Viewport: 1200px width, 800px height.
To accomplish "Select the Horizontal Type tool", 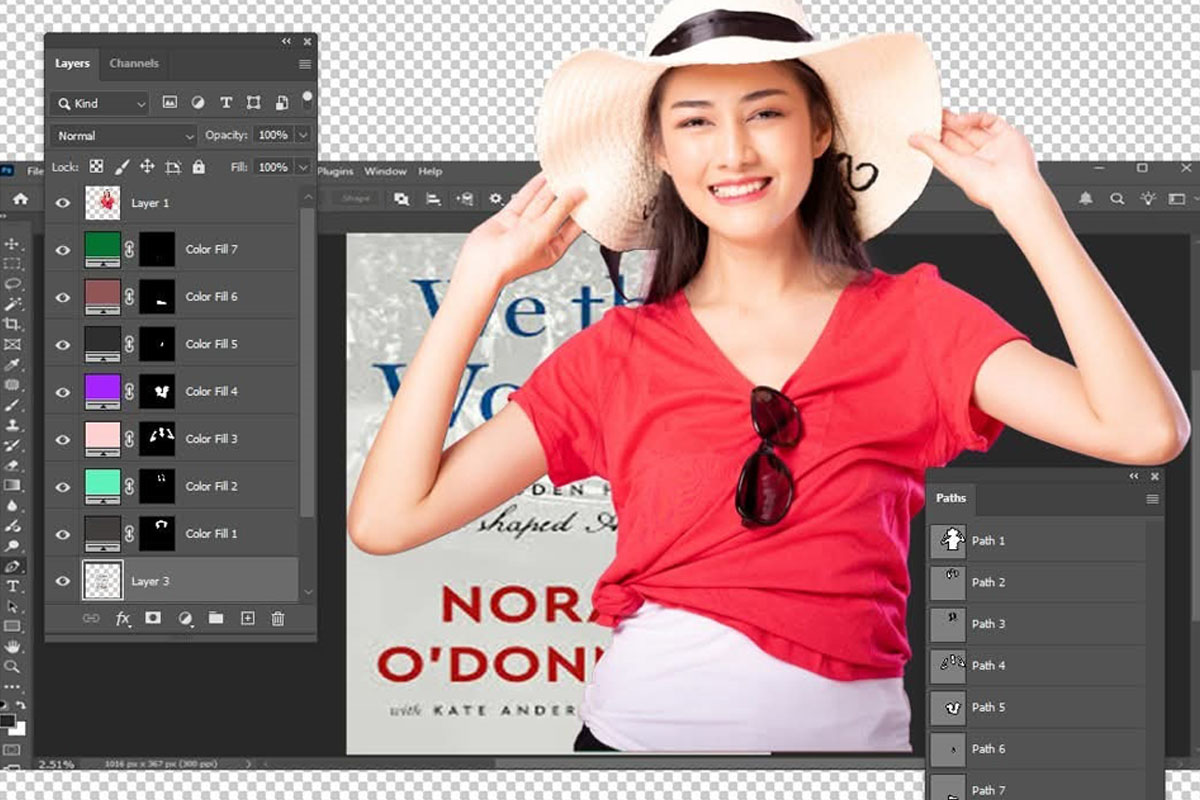I will 13,586.
